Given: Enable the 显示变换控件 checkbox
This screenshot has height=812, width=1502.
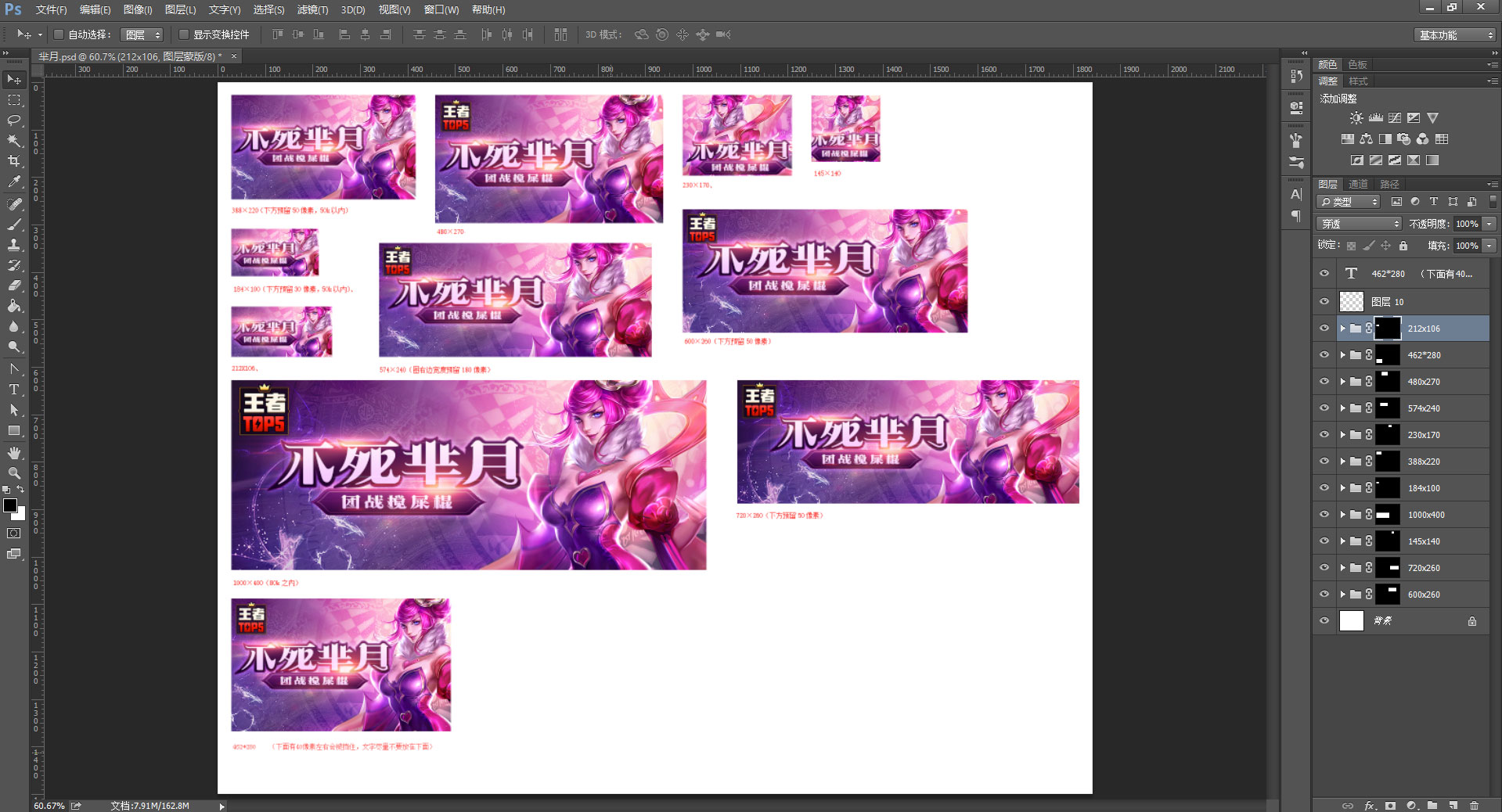Looking at the screenshot, I should coord(184,34).
